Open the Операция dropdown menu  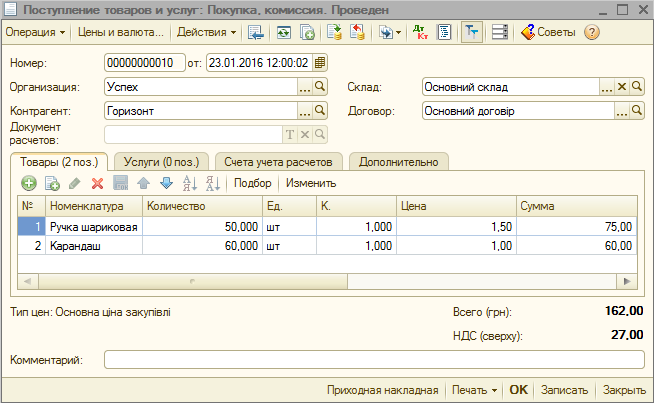(36, 32)
